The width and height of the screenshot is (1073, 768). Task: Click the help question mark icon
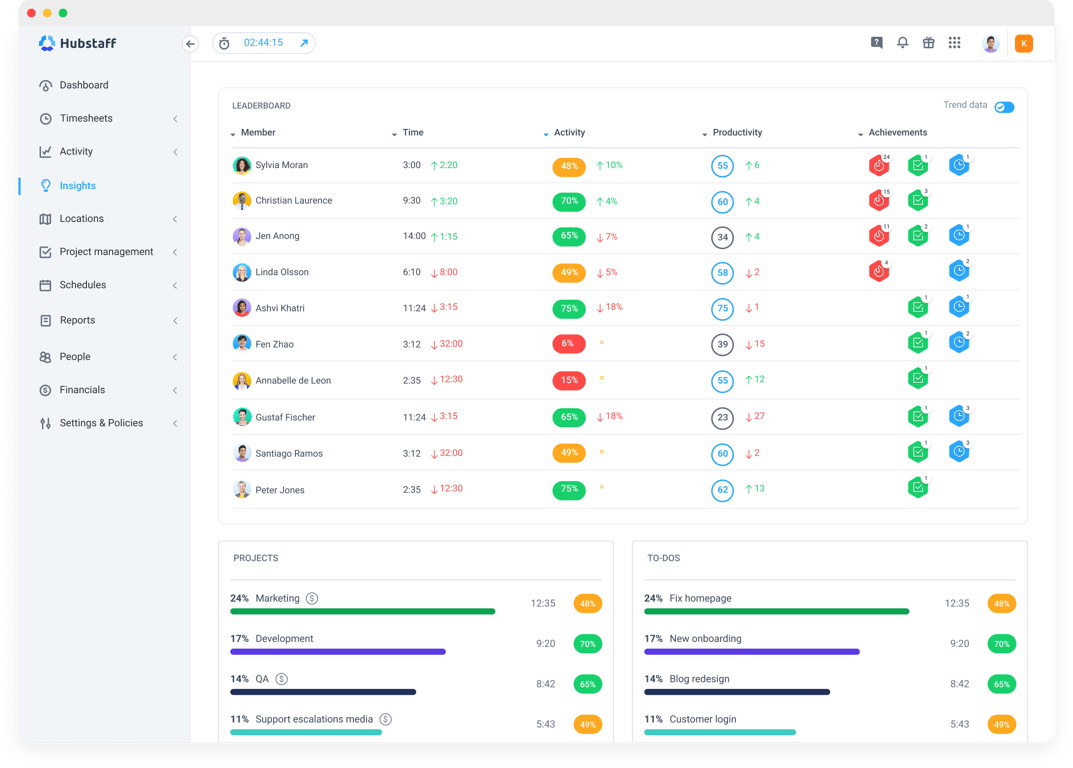876,42
